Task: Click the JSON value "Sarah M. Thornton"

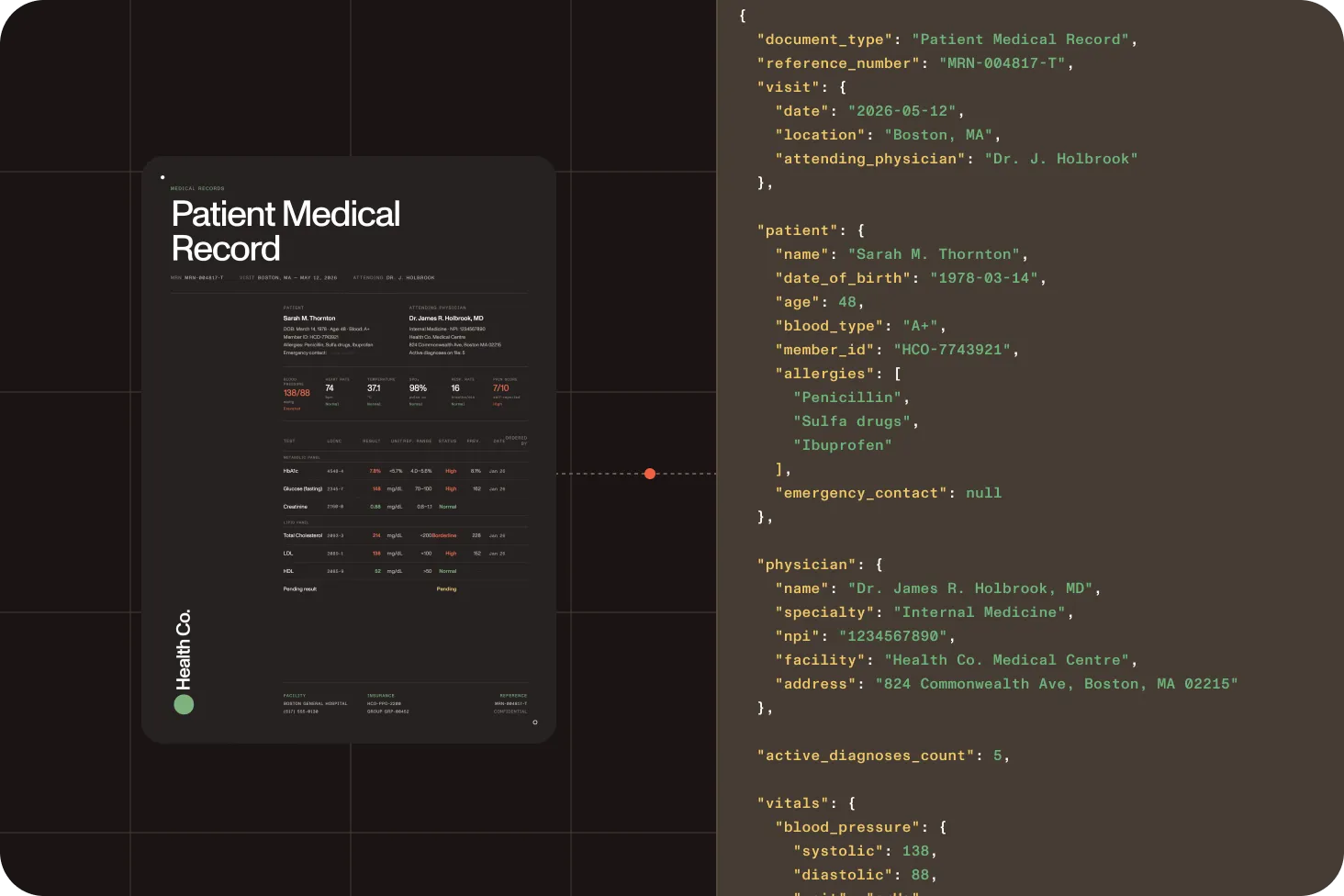Action: (x=934, y=254)
